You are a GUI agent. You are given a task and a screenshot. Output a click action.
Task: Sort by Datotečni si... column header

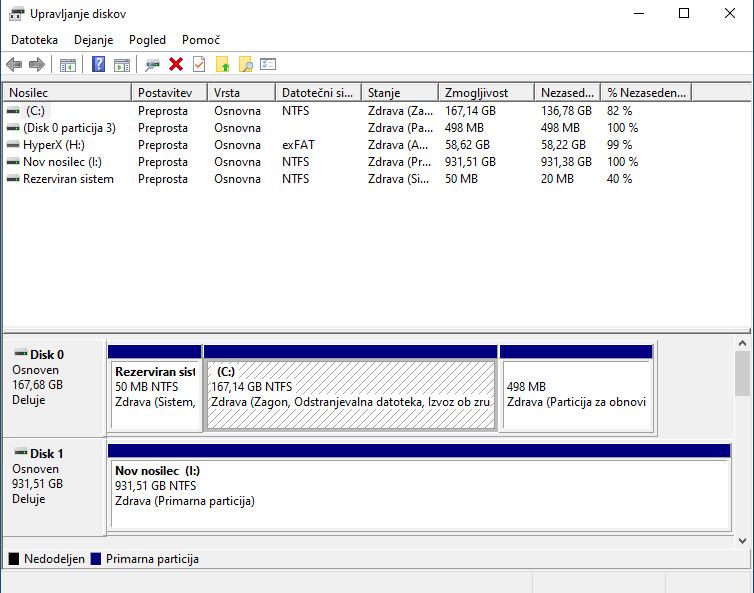tap(318, 92)
